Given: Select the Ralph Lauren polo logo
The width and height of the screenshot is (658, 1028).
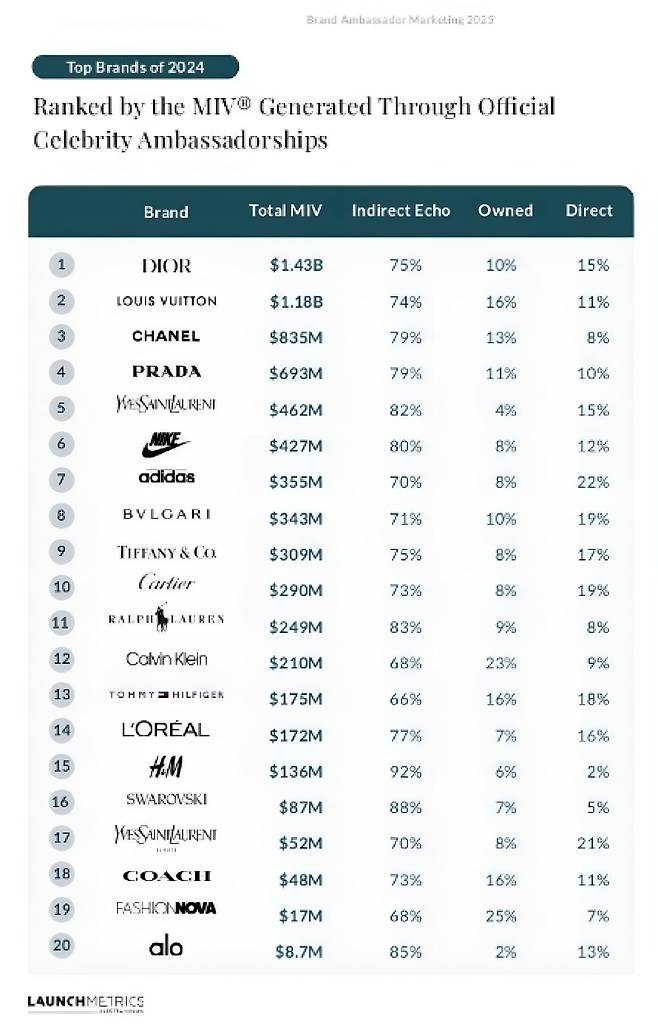Looking at the screenshot, I should [x=166, y=620].
